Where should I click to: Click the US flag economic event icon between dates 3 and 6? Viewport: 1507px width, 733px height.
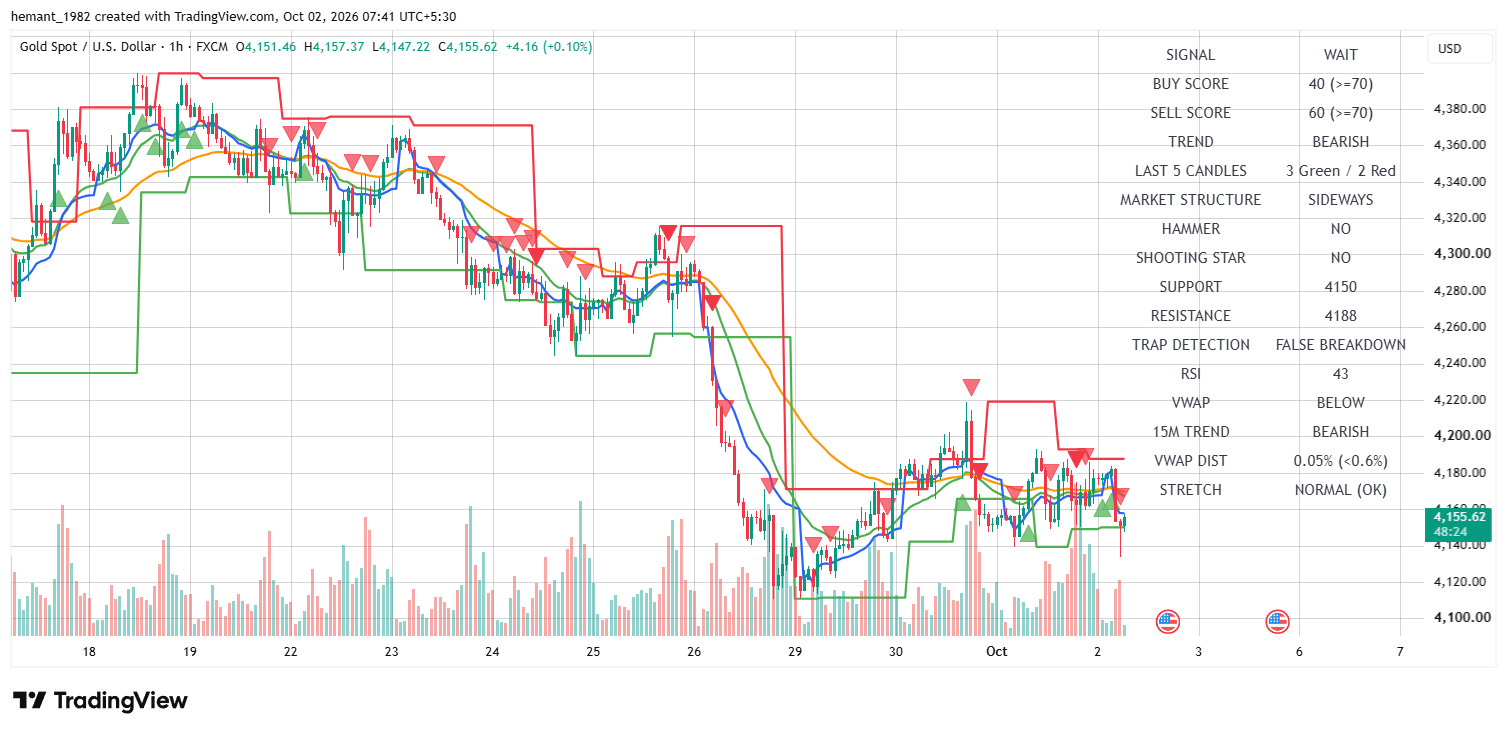[x=1277, y=622]
